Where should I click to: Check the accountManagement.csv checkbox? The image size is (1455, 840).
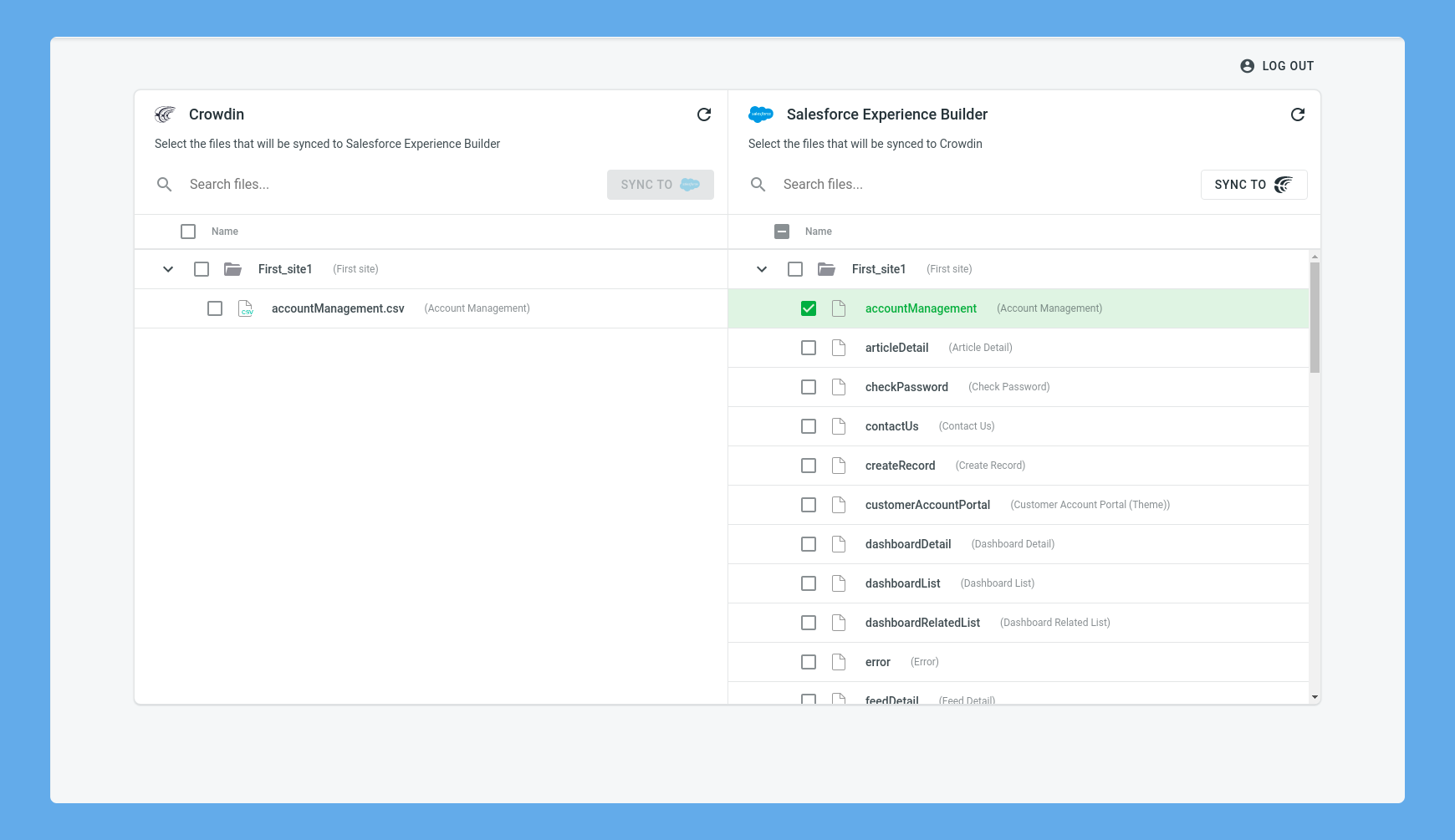215,308
